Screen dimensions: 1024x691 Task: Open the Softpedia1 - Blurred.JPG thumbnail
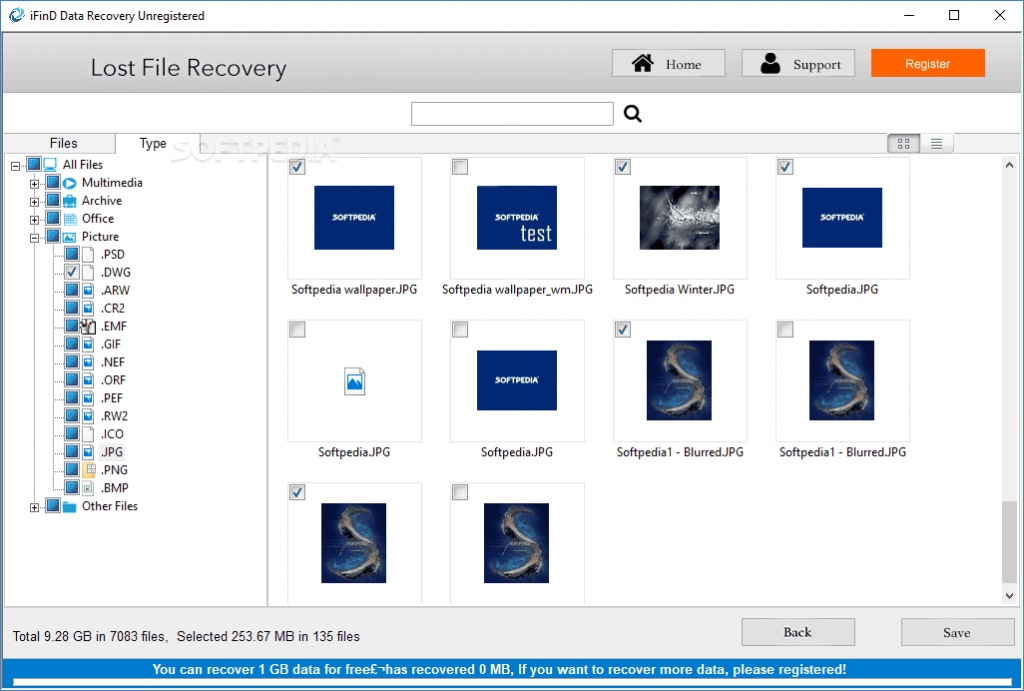[679, 380]
